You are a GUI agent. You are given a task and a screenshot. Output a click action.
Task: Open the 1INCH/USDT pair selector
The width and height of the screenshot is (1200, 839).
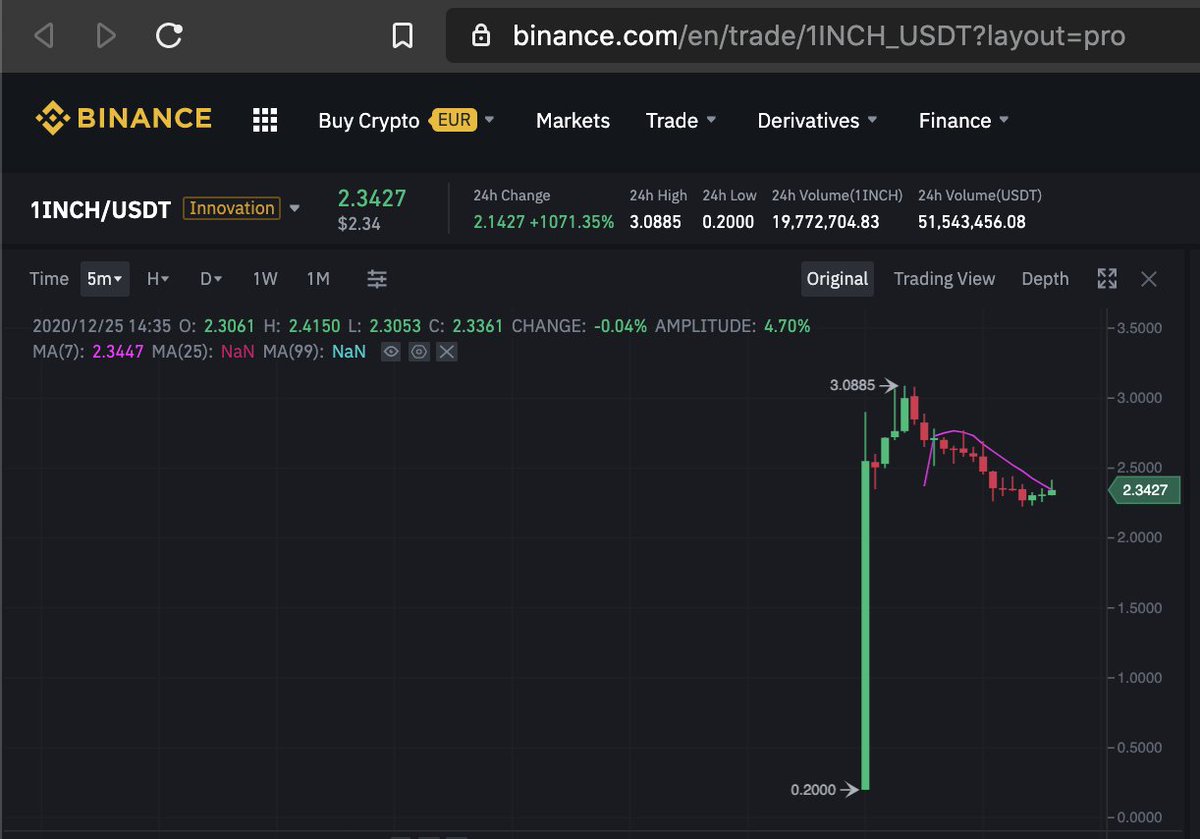pos(100,209)
